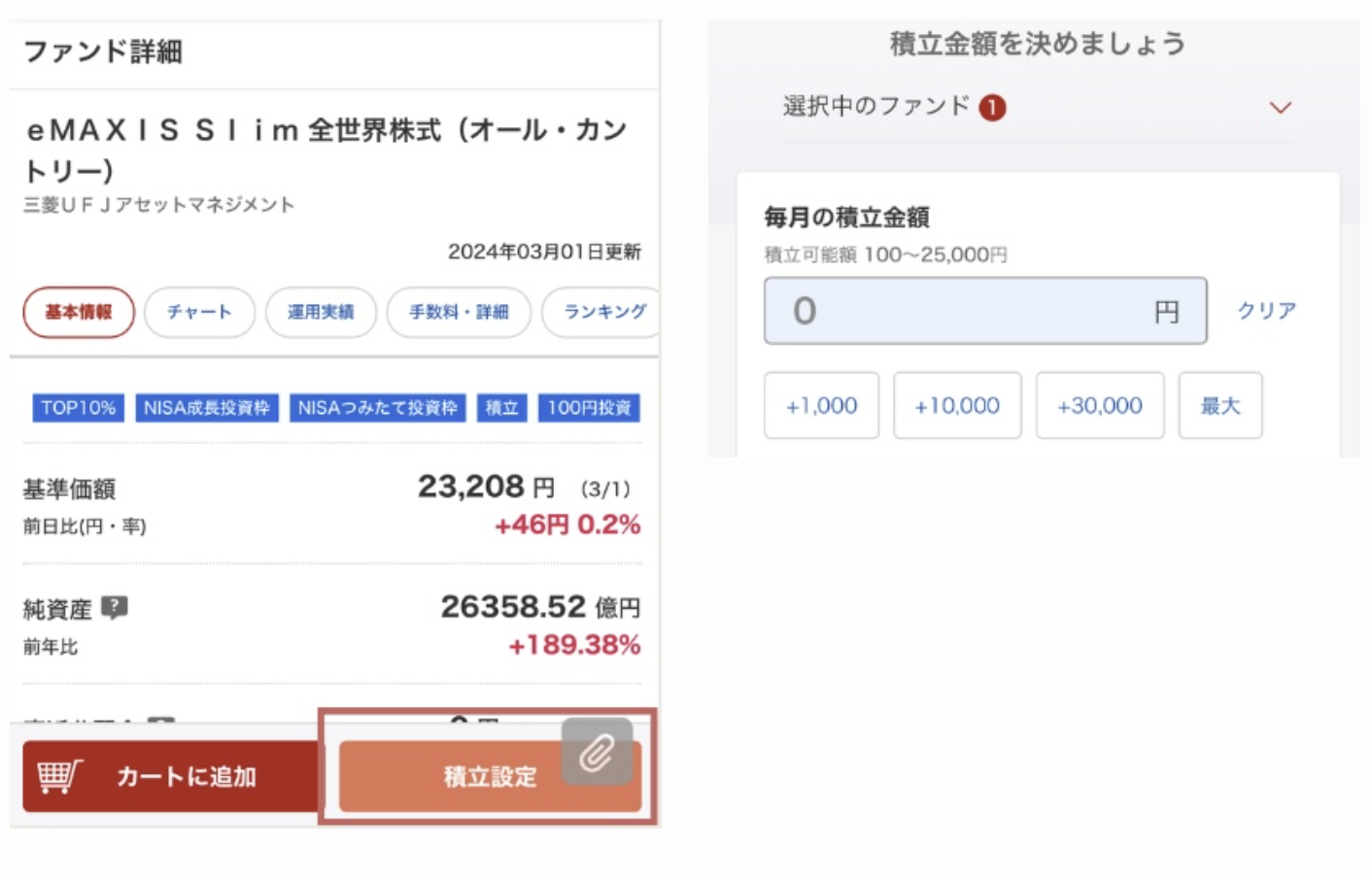Click the question mark icon beside 純資産
Screen dimensions: 1372x880
coord(115,608)
